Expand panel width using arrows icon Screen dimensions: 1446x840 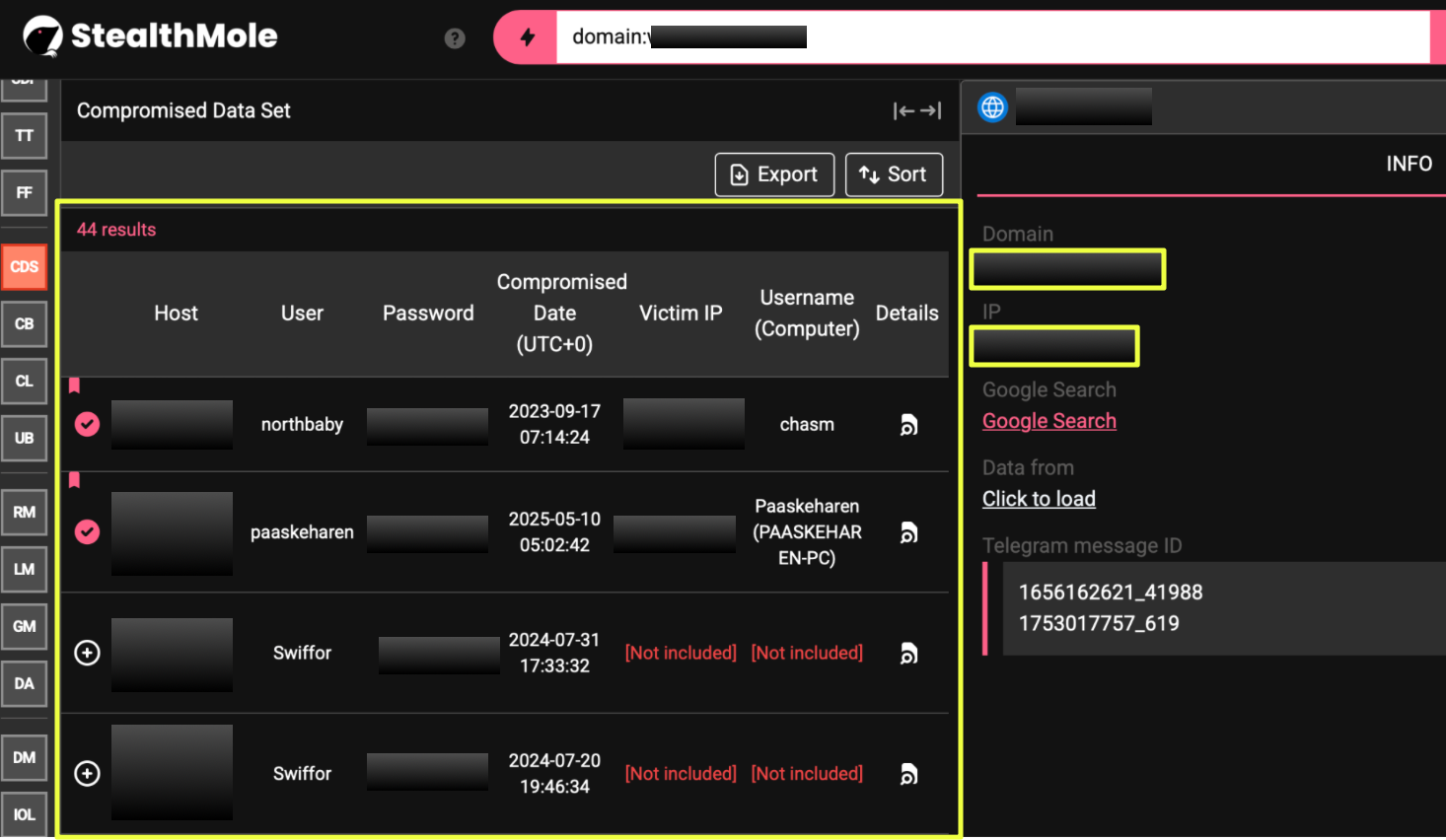916,111
